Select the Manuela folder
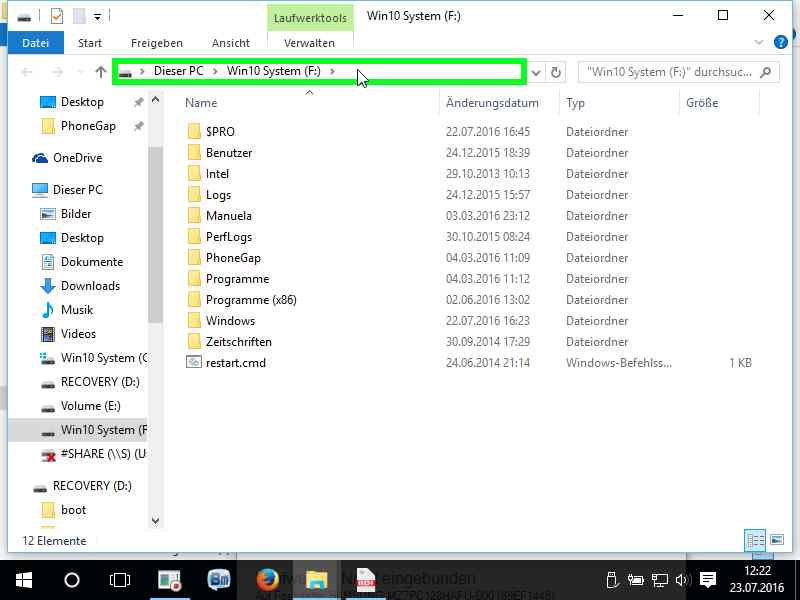This screenshot has width=800, height=600. (229, 216)
